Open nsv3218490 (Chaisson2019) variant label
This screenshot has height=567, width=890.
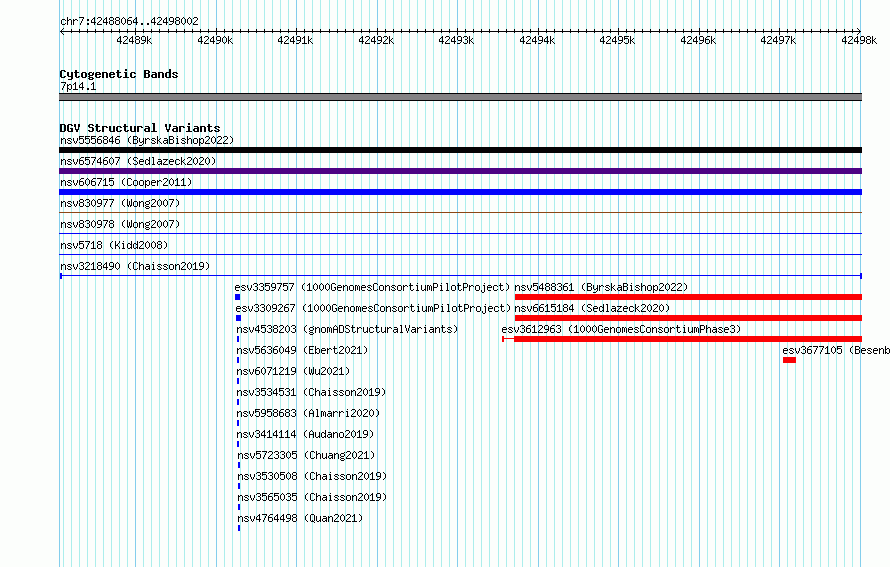(135, 266)
